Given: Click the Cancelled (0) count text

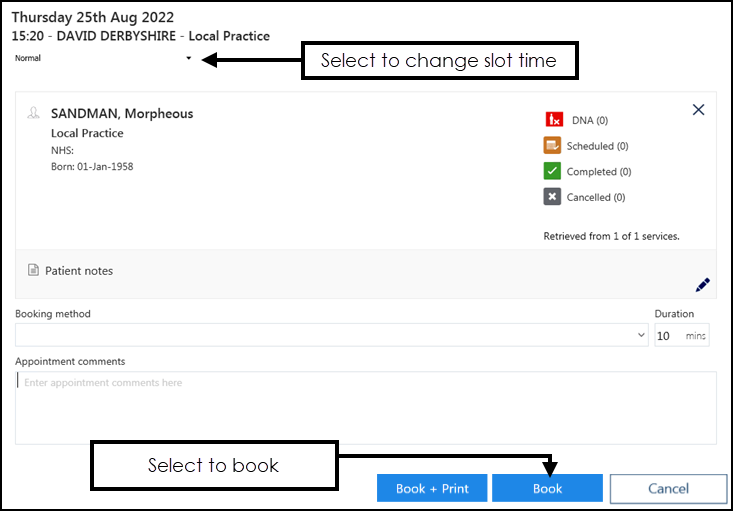Looking at the screenshot, I should [x=596, y=197].
